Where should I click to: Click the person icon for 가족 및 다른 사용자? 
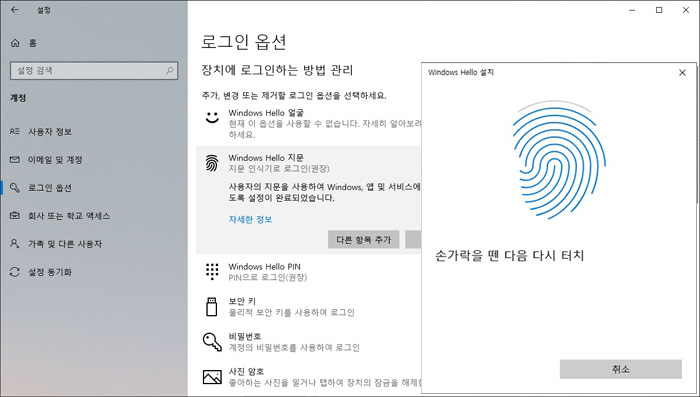[x=15, y=244]
